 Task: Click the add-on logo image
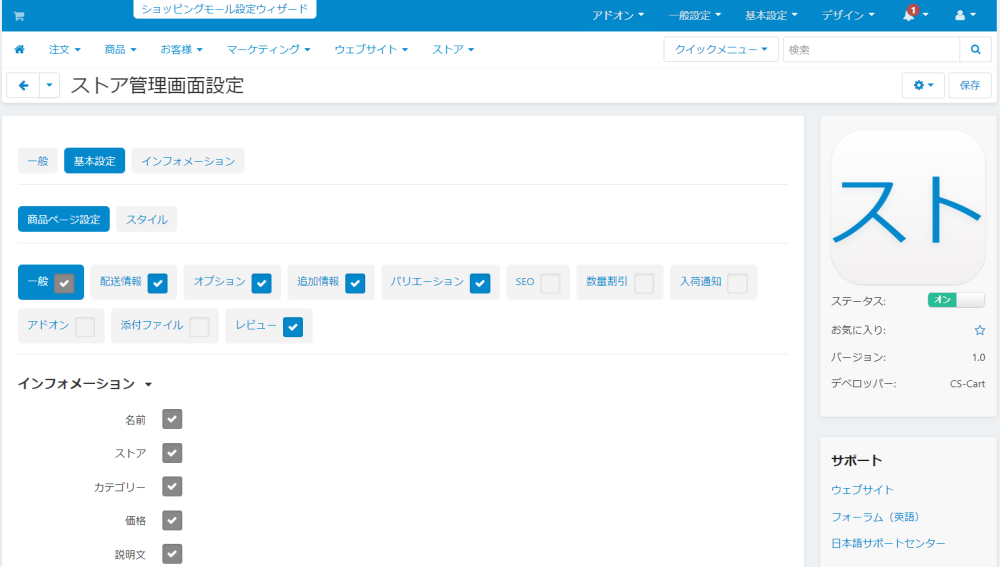pyautogui.click(x=908, y=208)
